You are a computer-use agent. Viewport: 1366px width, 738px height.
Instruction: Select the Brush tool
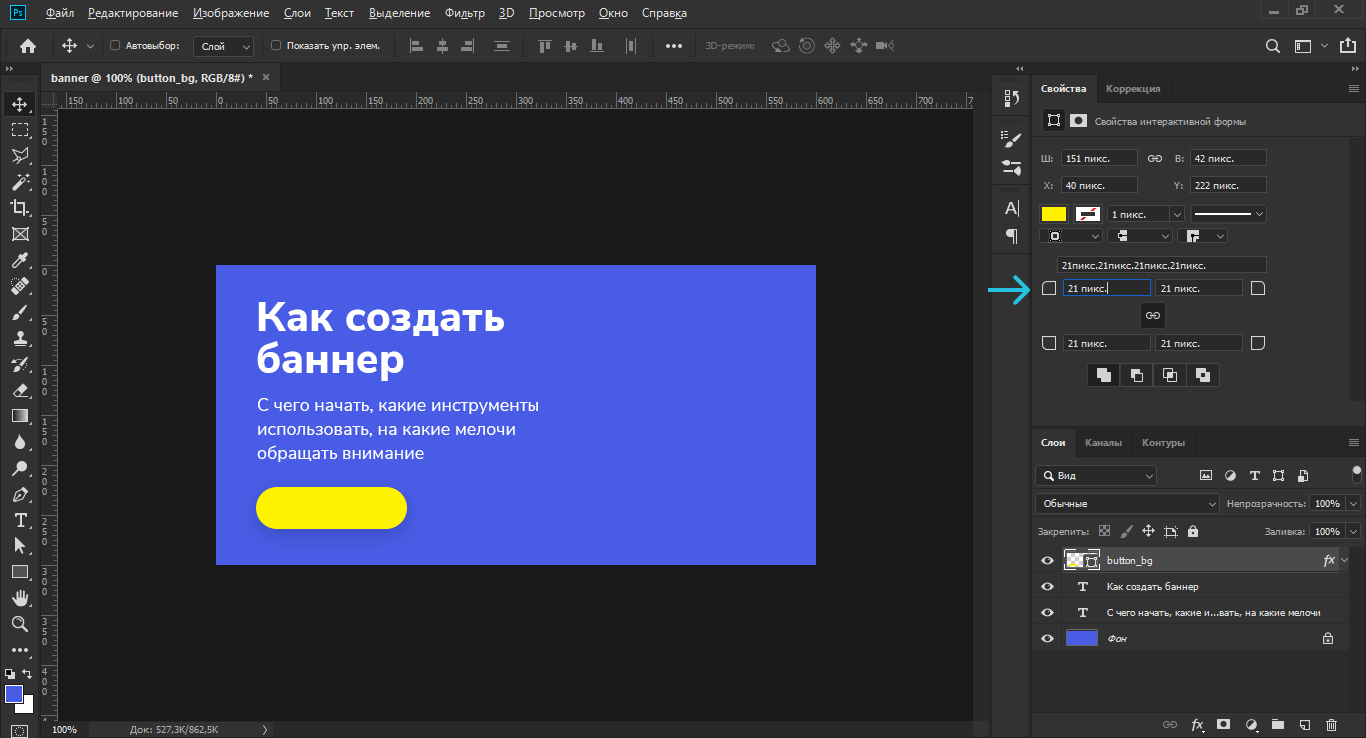(19, 312)
